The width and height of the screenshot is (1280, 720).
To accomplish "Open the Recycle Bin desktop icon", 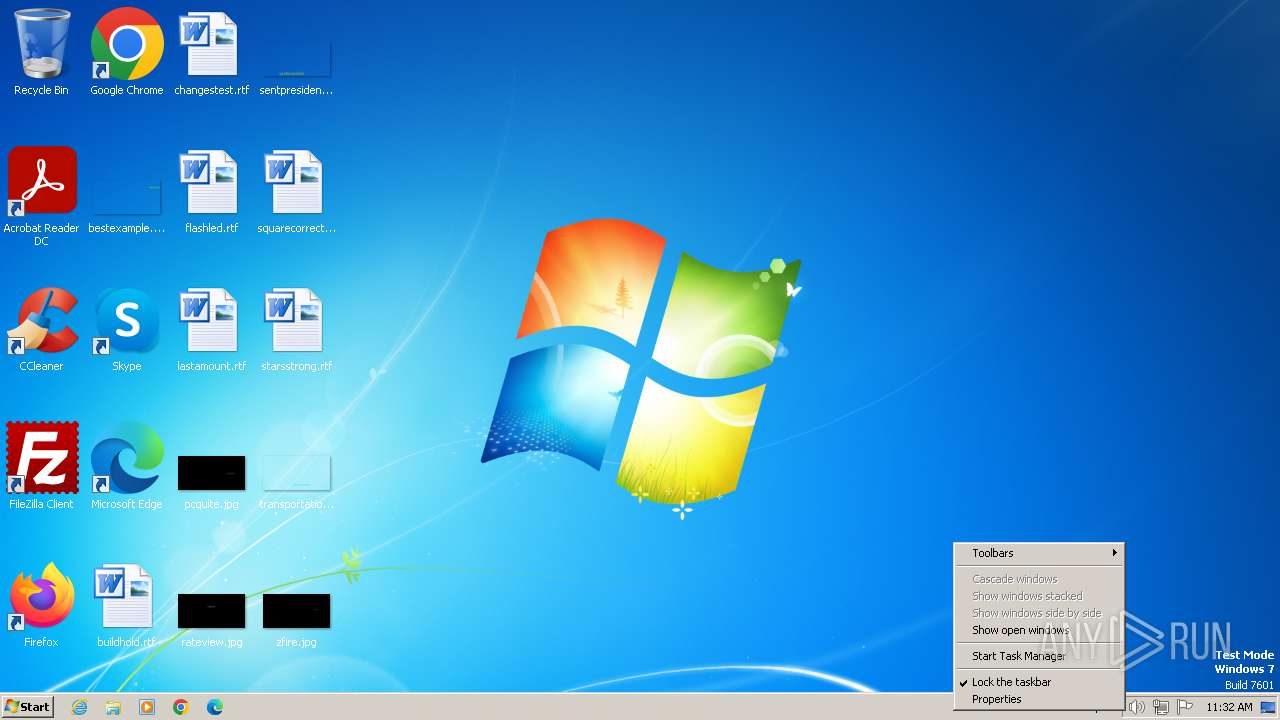I will 41,53.
